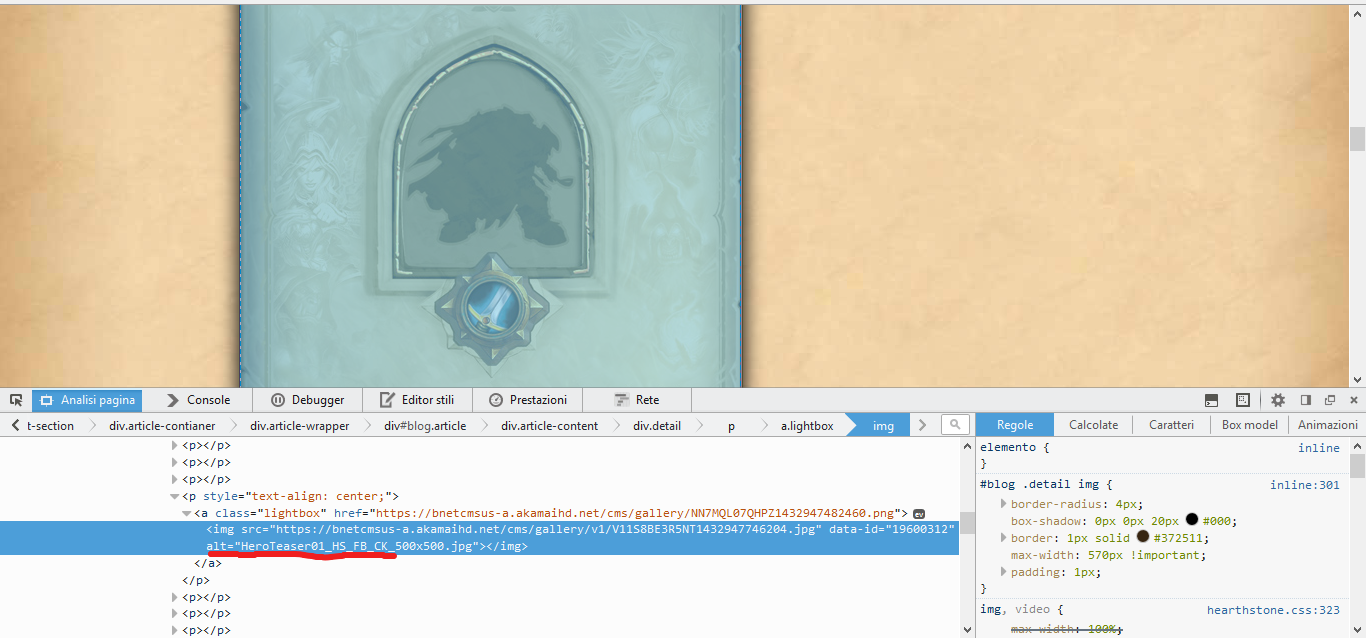Collapse the a.lightbox node
Viewport: 1366px width, 638px height.
pyautogui.click(x=188, y=513)
